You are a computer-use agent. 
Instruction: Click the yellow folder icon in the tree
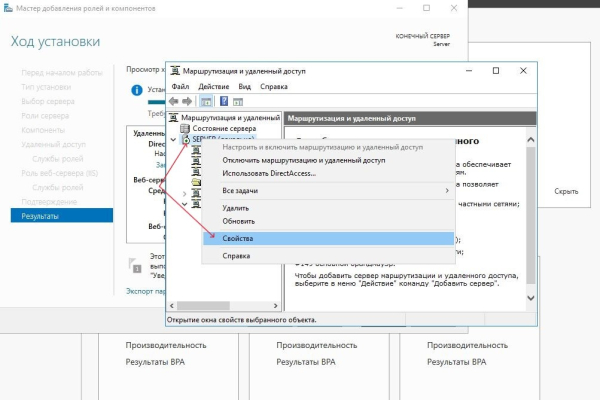pyautogui.click(x=196, y=182)
